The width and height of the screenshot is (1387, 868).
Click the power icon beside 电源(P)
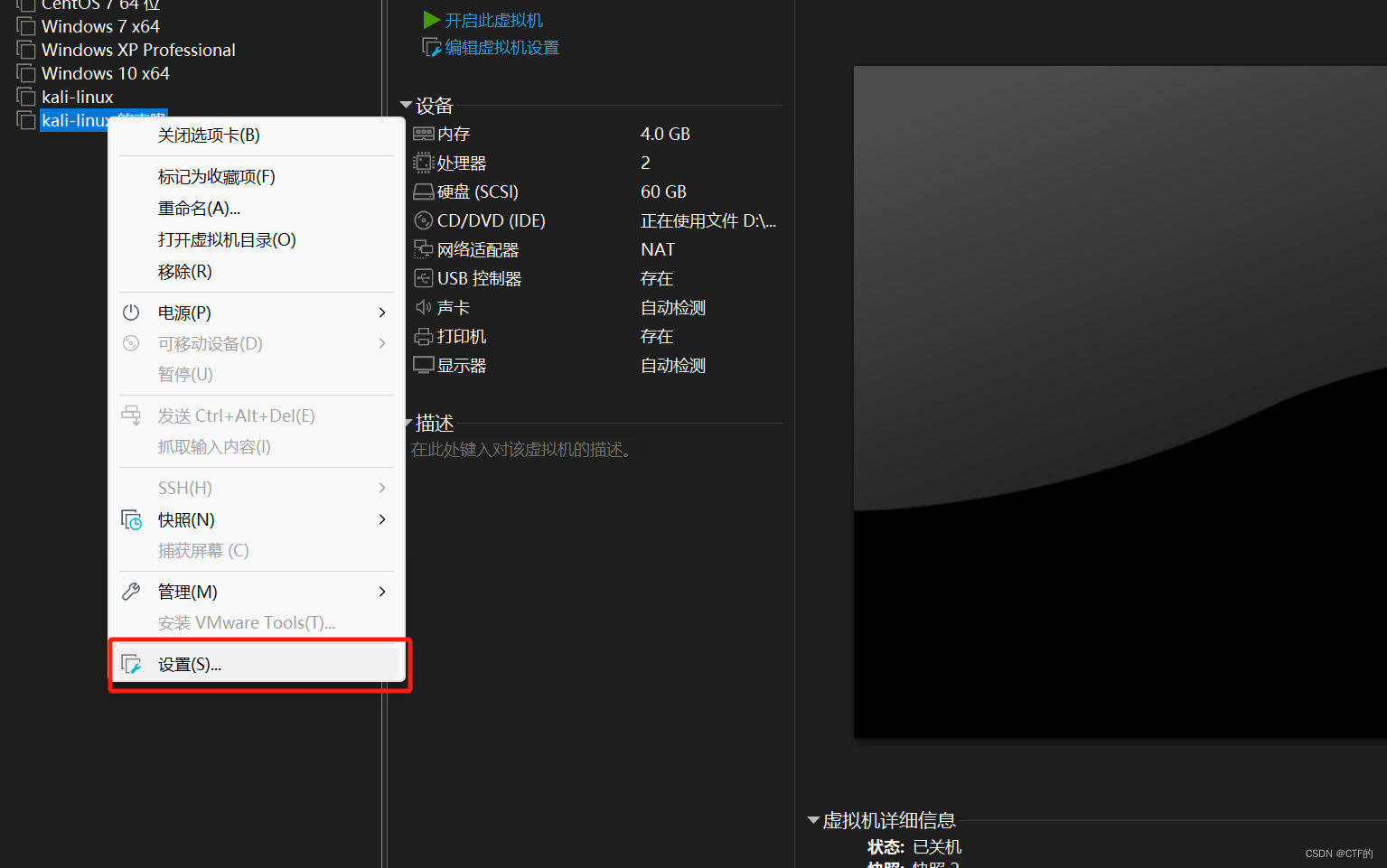coord(131,313)
